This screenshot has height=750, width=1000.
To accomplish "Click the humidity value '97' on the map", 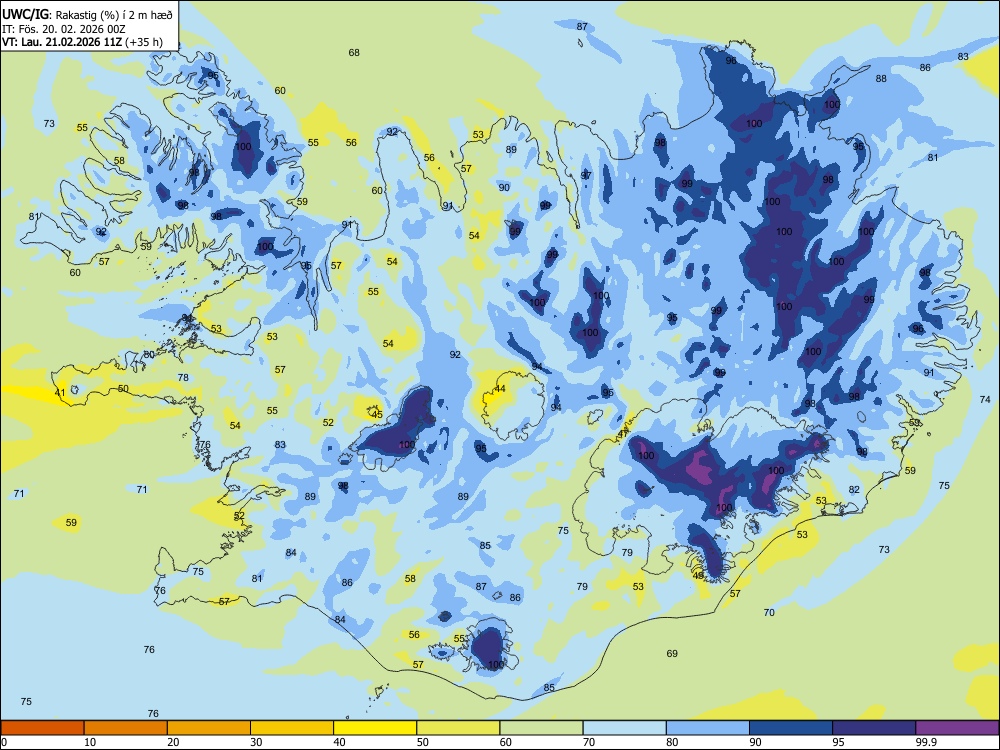I will tap(585, 175).
